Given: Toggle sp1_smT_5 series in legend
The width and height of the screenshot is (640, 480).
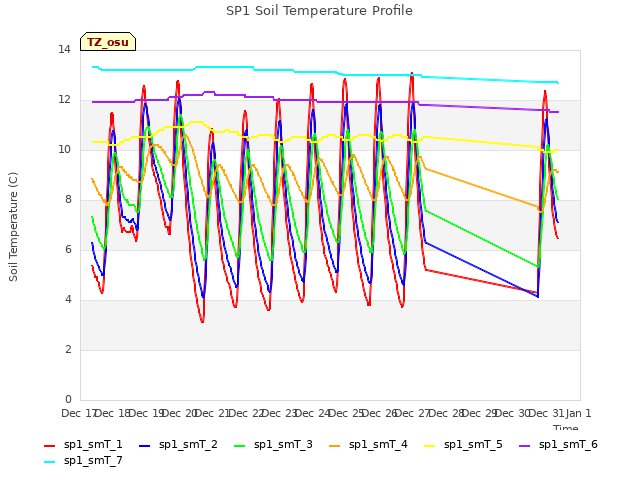Looking at the screenshot, I should [x=464, y=444].
